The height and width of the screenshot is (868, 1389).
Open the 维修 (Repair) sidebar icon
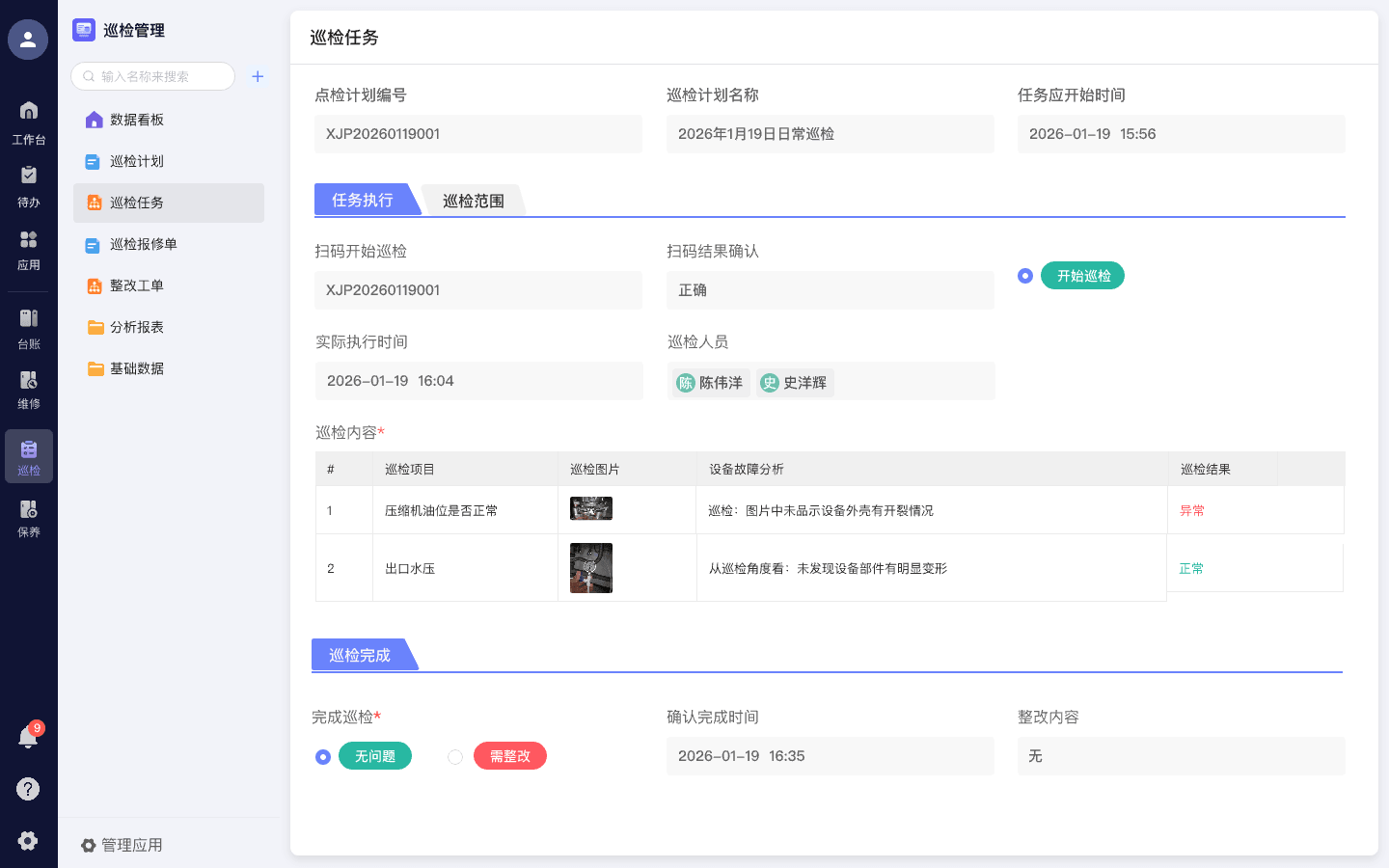tap(28, 386)
